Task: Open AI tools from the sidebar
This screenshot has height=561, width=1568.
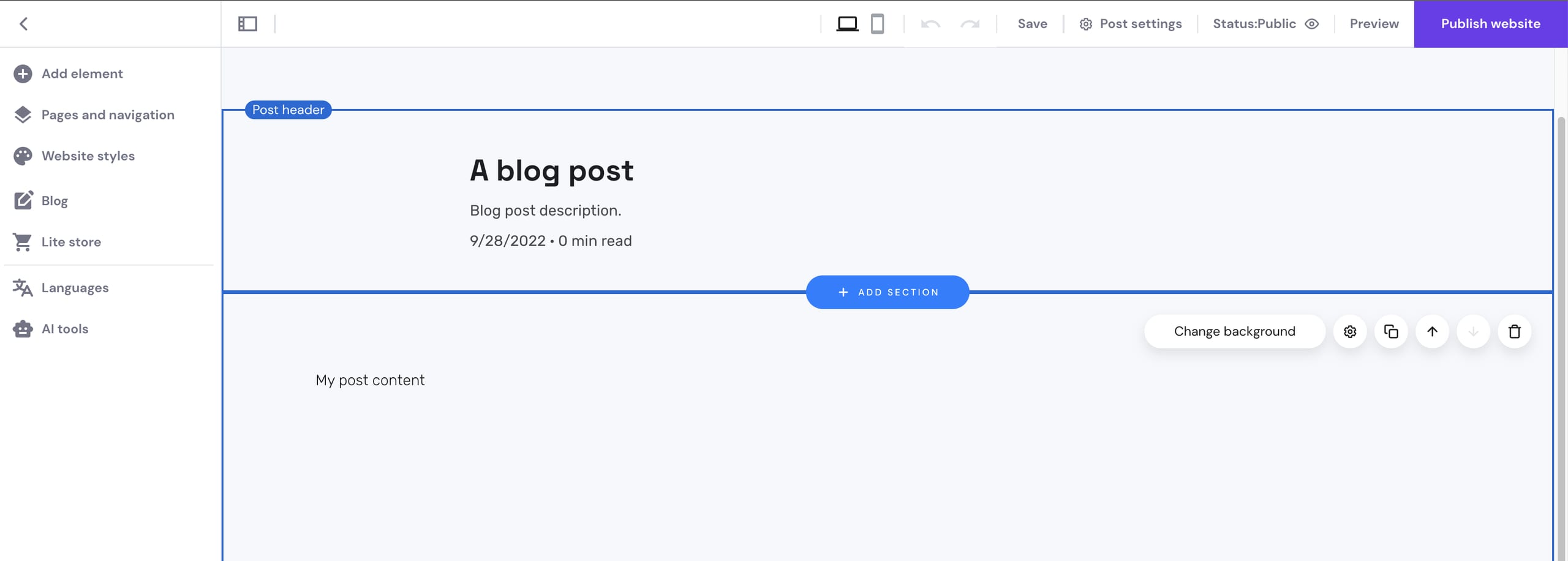Action: (x=64, y=329)
